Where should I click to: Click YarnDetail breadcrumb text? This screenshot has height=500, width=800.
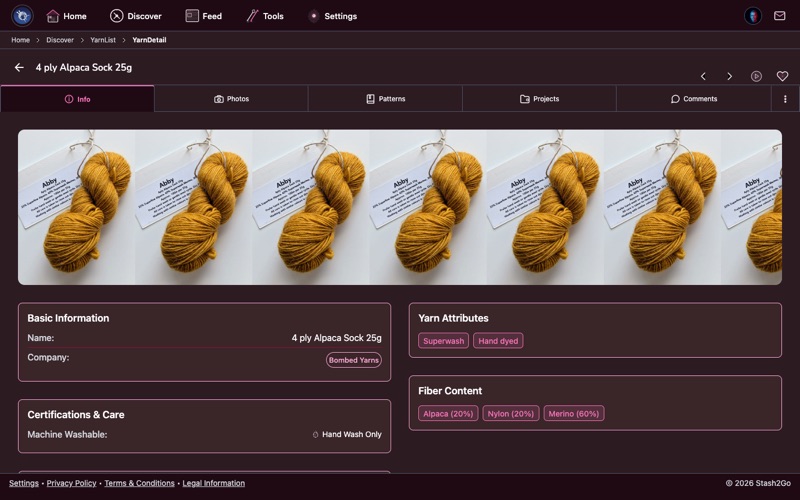(149, 40)
